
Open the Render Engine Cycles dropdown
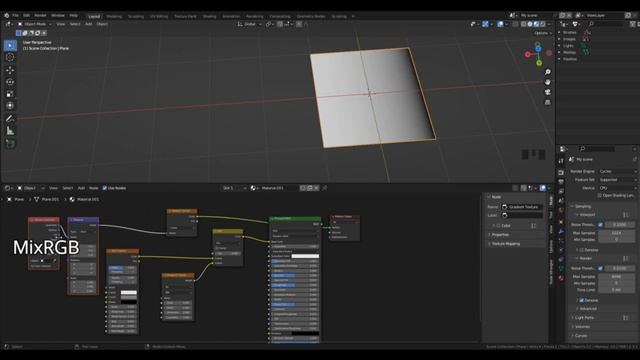(618, 171)
